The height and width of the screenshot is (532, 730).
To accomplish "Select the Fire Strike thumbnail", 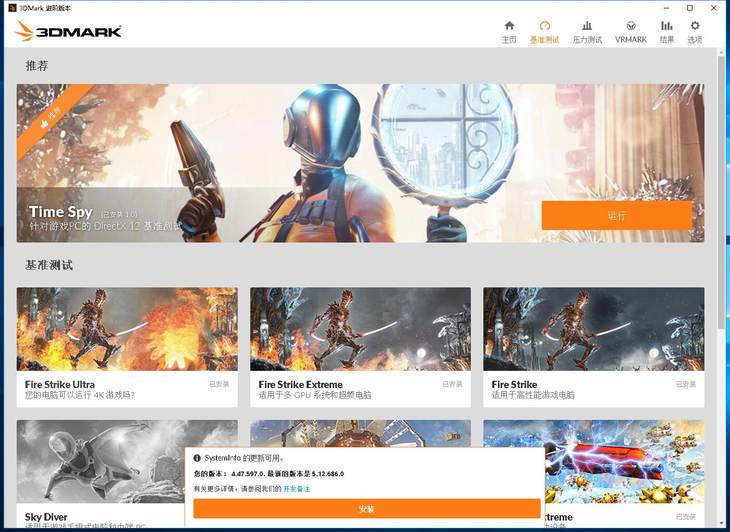I will point(594,329).
